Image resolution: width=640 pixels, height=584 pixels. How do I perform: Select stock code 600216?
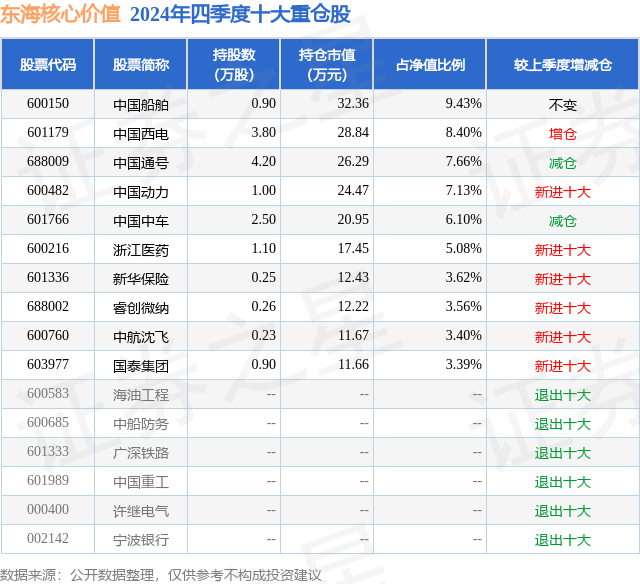click(x=48, y=249)
